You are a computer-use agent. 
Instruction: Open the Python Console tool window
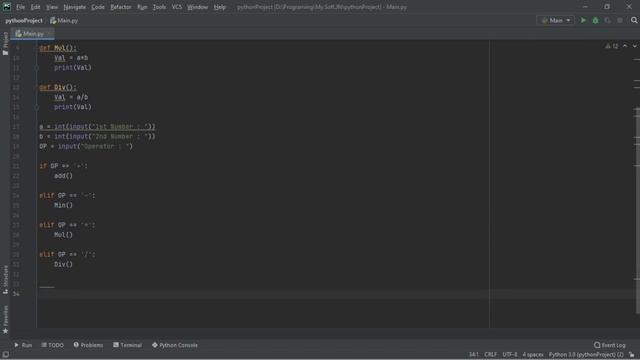click(x=175, y=345)
